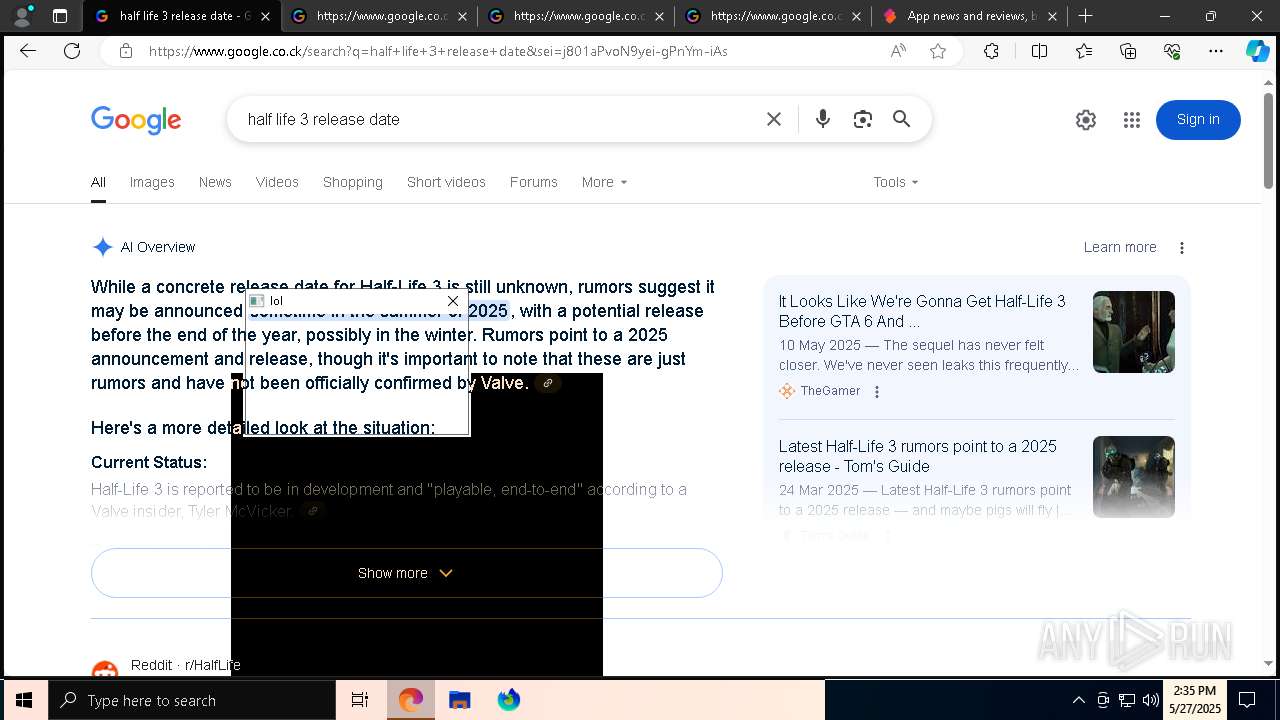This screenshot has height=720, width=1280.
Task: Open the Google apps grid
Action: (1132, 120)
